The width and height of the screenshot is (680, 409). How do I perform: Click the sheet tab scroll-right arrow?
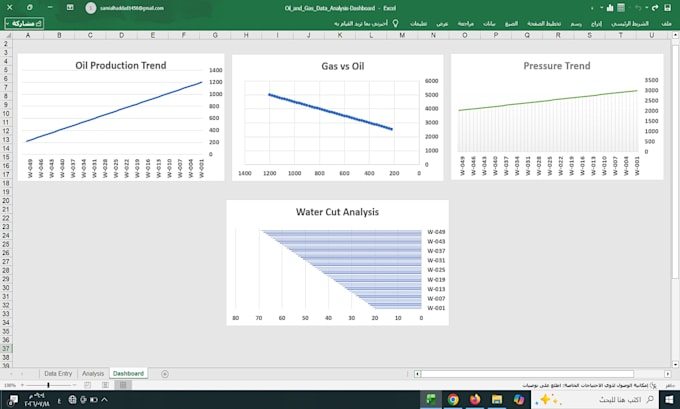(x=22, y=374)
